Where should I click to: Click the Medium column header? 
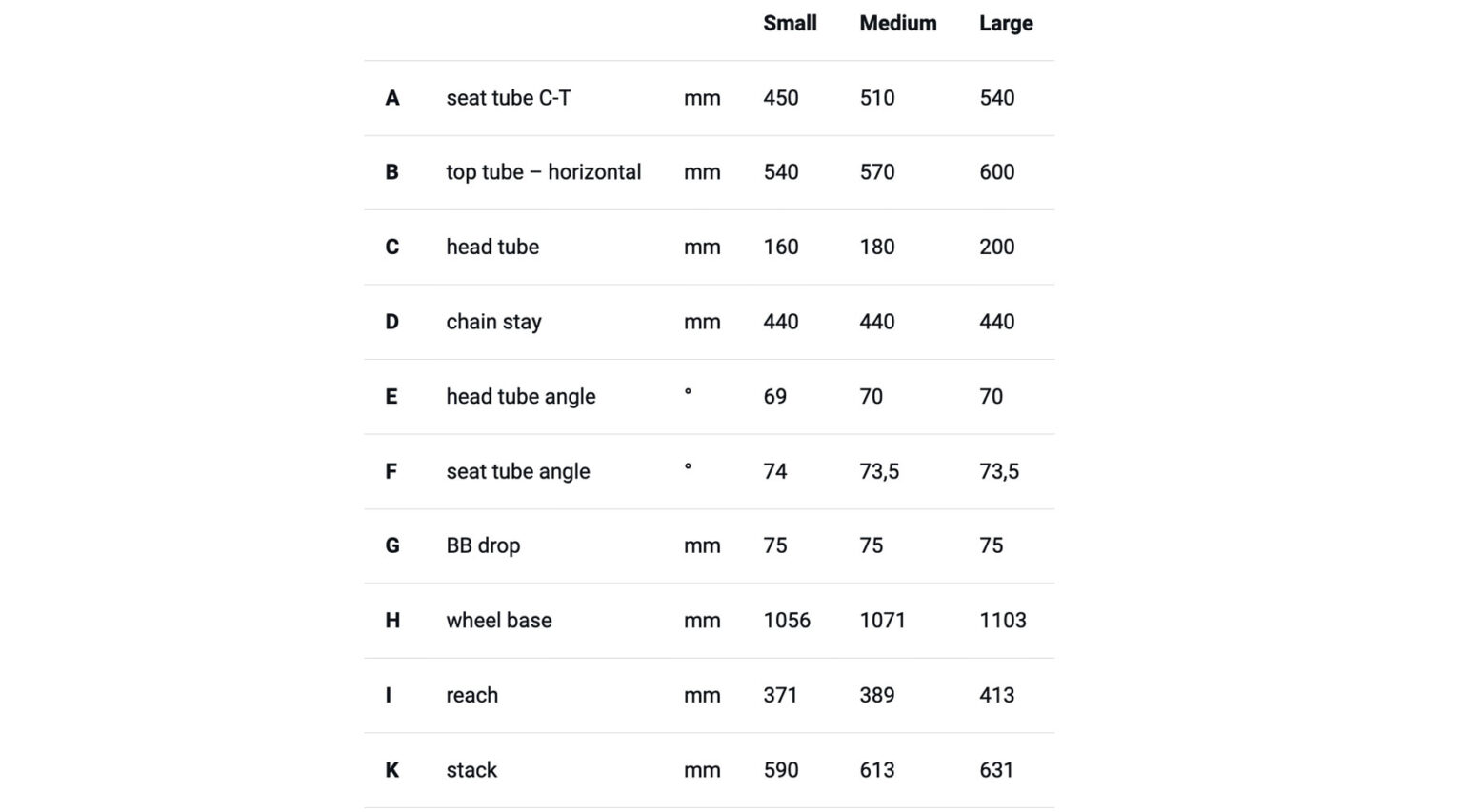pyautogui.click(x=897, y=23)
